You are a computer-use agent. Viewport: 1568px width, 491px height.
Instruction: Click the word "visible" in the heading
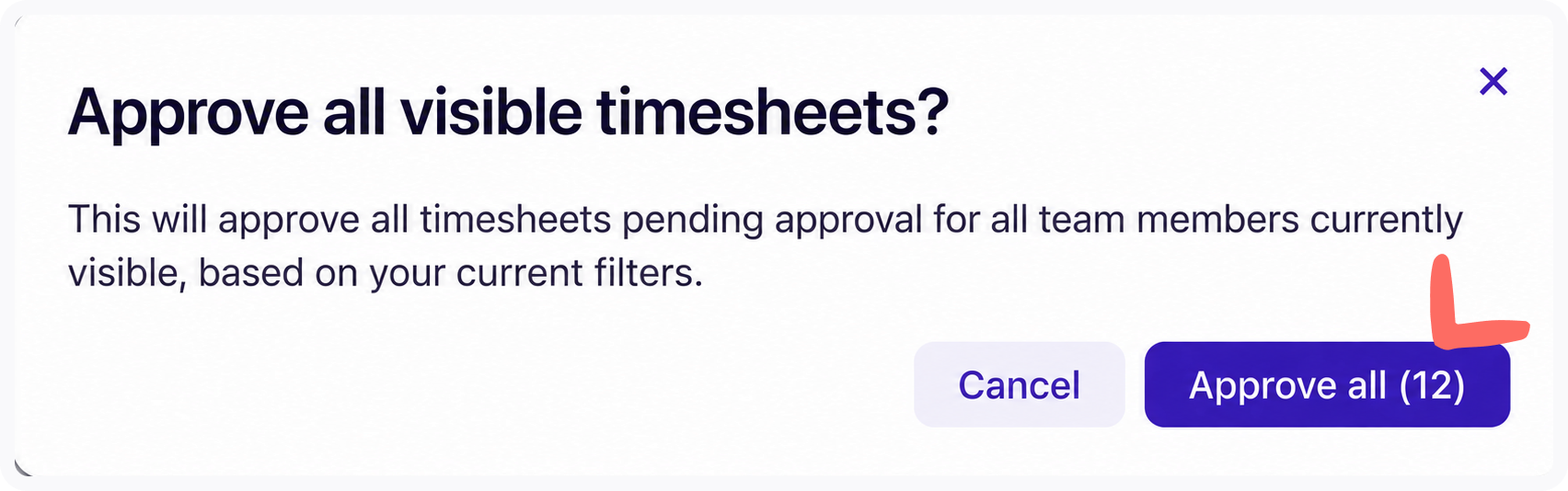(x=490, y=112)
